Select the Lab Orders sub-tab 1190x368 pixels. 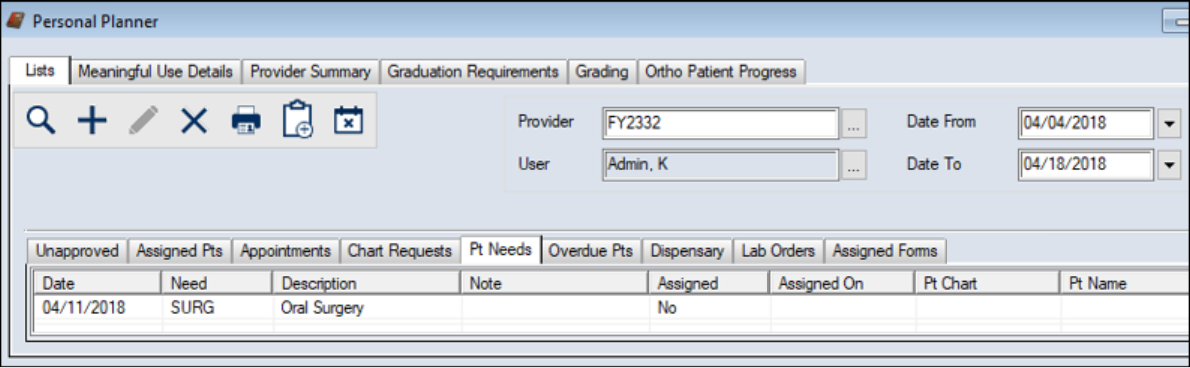(x=779, y=251)
